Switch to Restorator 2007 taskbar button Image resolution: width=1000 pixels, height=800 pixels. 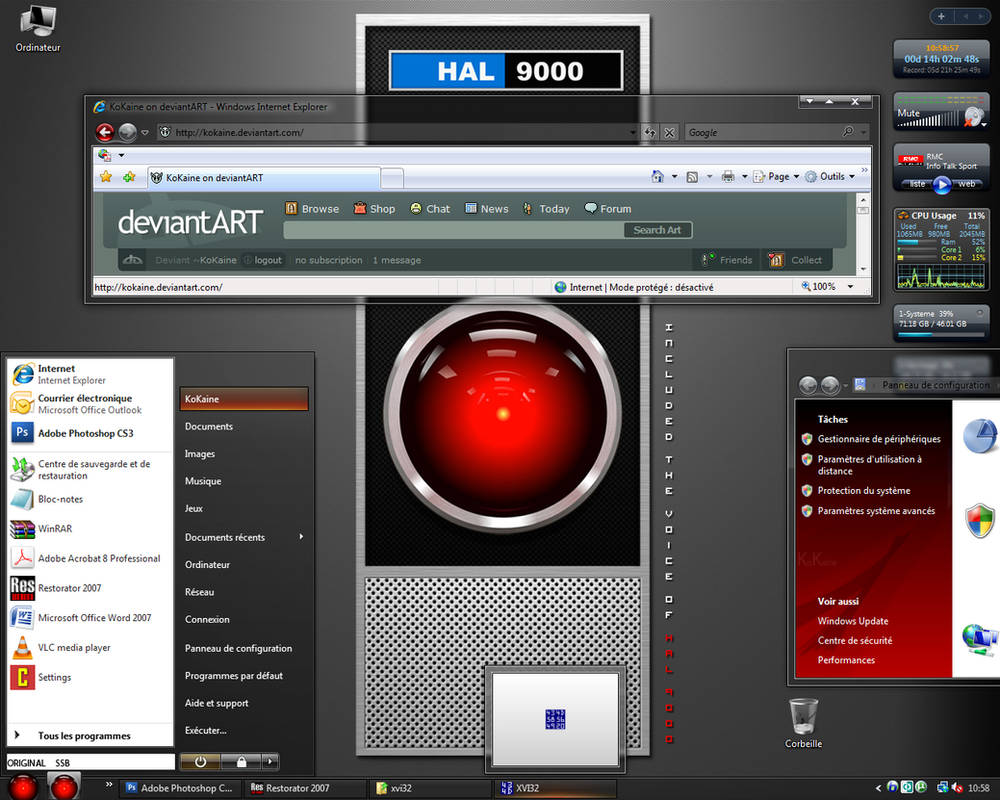tap(305, 788)
